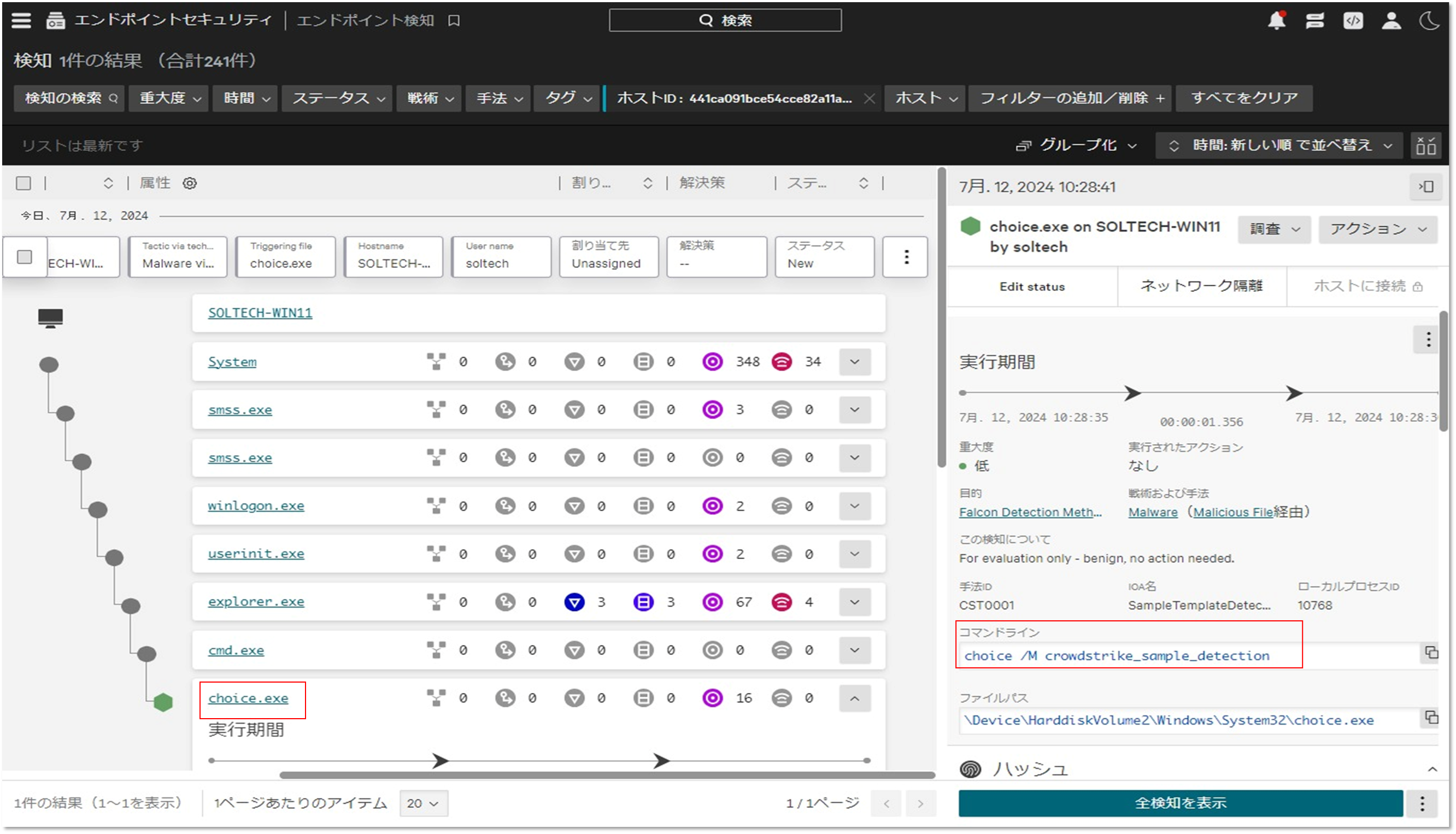Click the 全検知を表示 button

click(1180, 803)
